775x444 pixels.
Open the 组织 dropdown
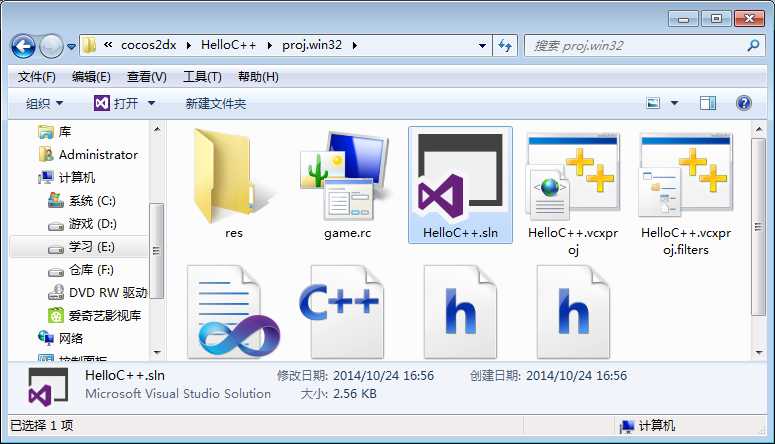tap(44, 103)
